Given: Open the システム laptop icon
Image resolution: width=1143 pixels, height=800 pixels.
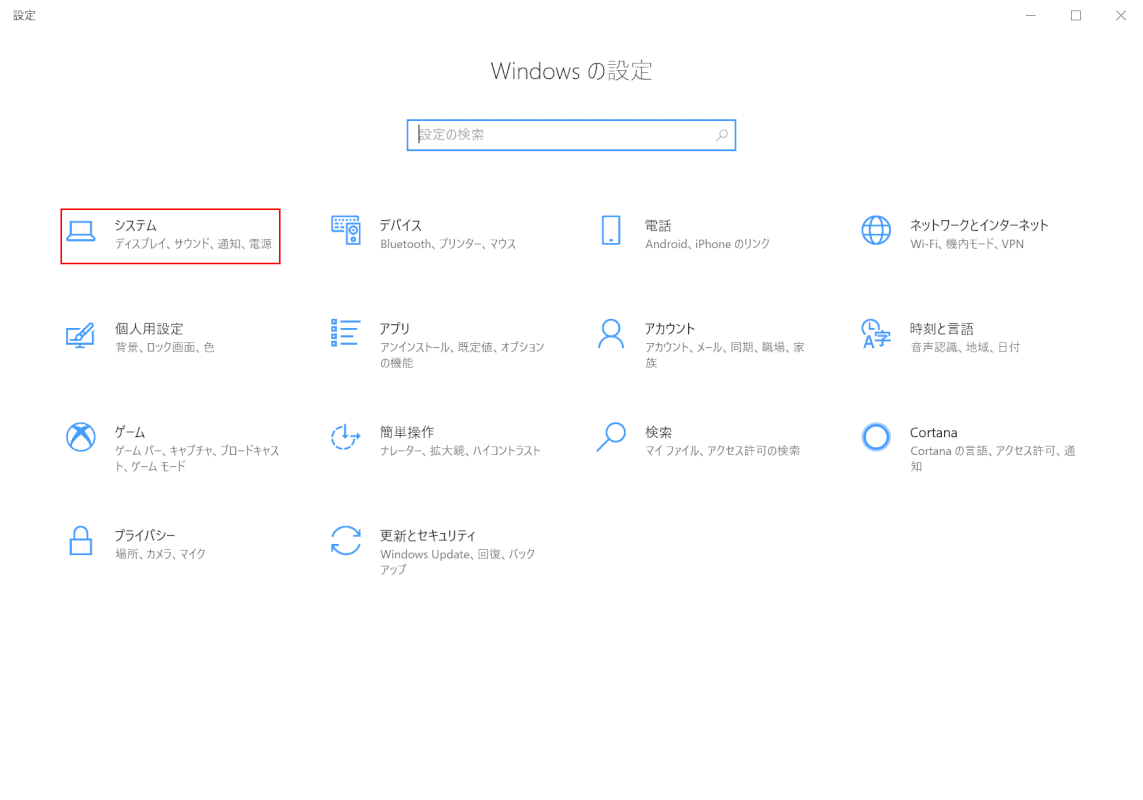Looking at the screenshot, I should [x=80, y=231].
